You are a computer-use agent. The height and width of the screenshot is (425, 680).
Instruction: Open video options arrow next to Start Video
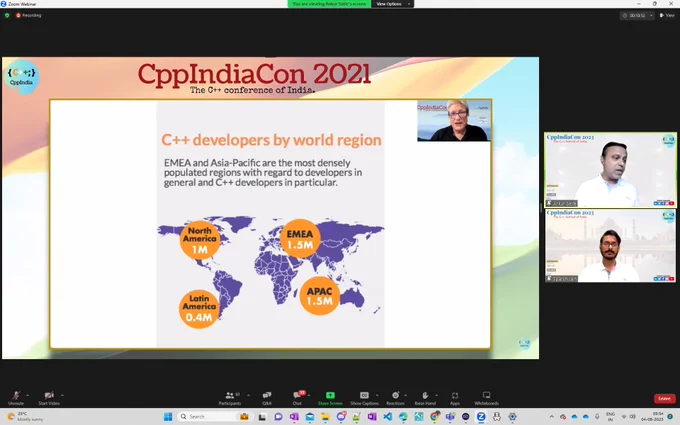coord(62,395)
